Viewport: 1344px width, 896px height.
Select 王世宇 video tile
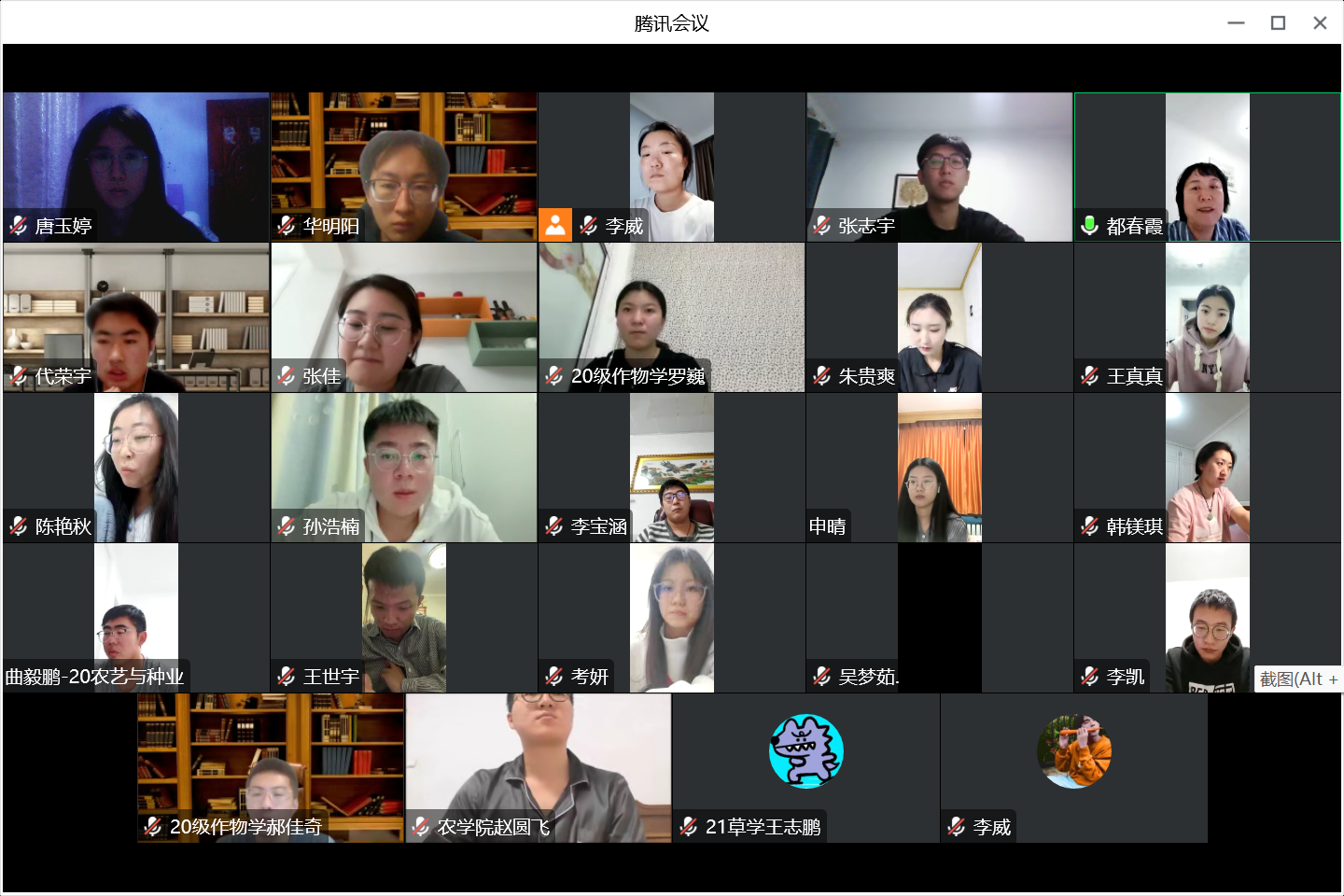(x=404, y=618)
